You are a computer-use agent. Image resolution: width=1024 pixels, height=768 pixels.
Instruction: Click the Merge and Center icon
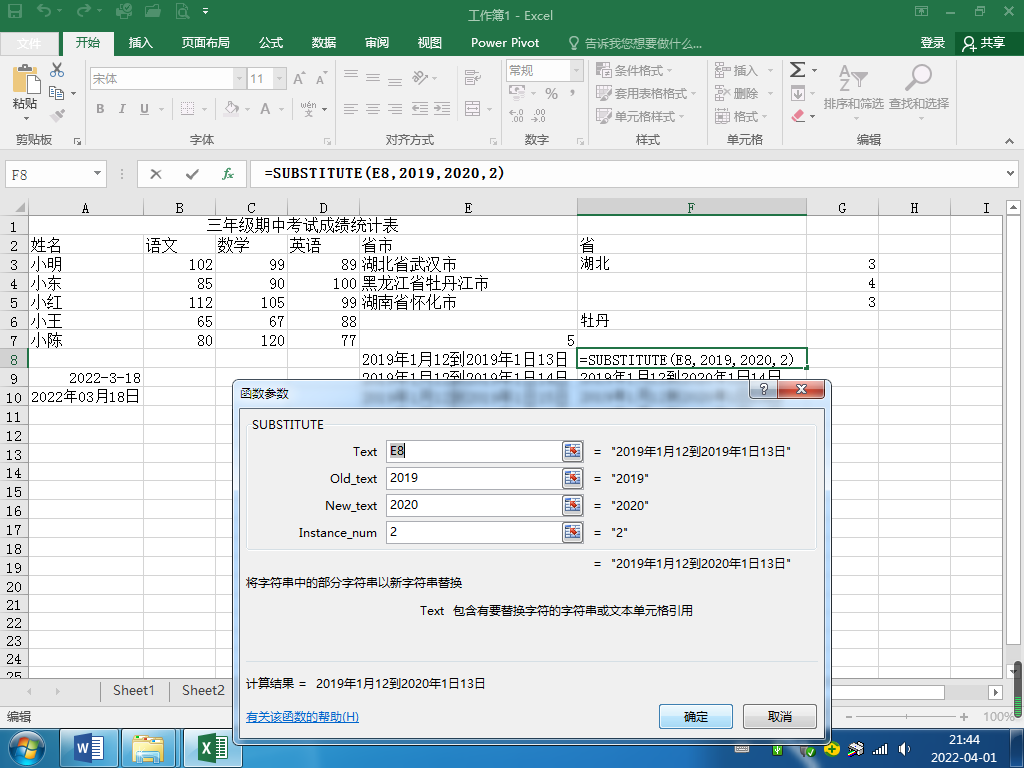[473, 108]
